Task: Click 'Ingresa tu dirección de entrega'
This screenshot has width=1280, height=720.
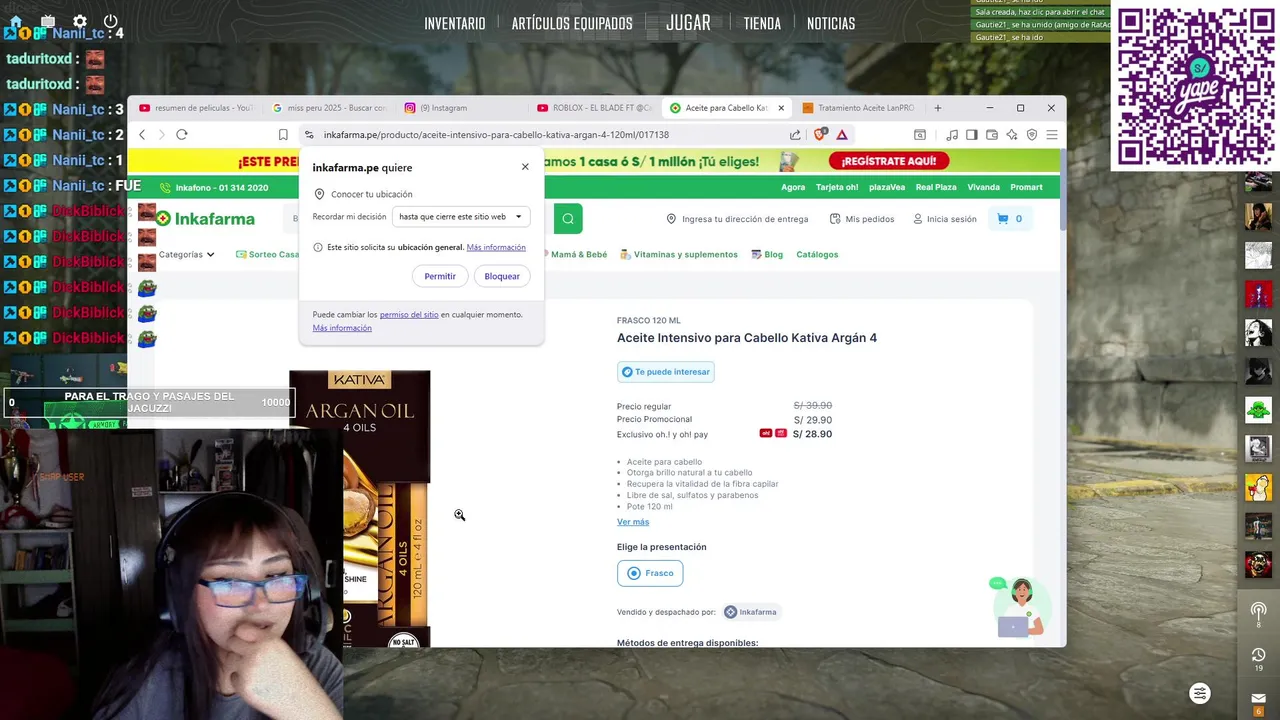Action: (x=737, y=219)
